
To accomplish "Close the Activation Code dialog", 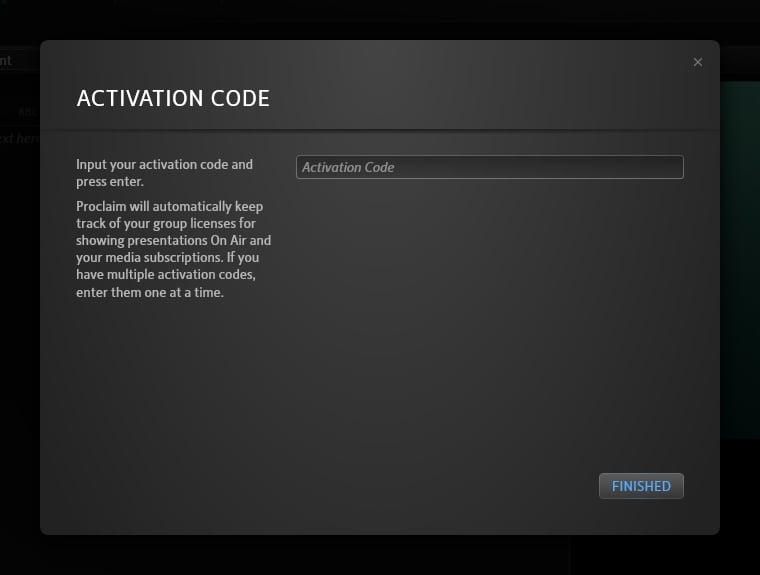I will [x=697, y=62].
